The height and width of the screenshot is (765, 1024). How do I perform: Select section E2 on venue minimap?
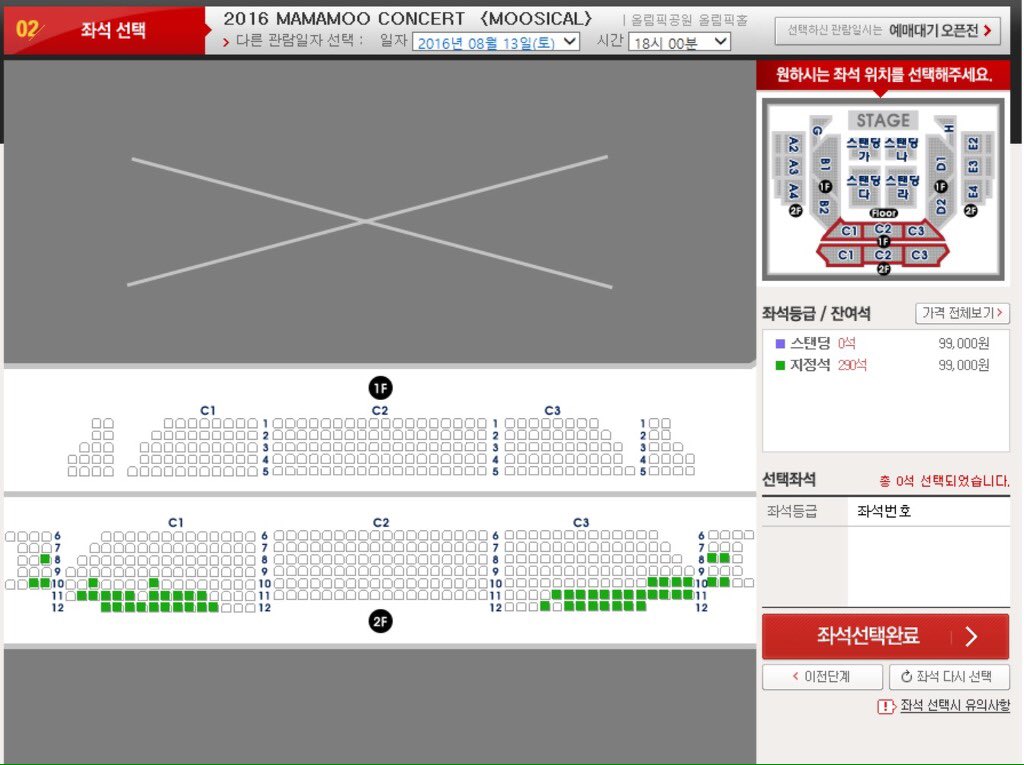[x=973, y=144]
